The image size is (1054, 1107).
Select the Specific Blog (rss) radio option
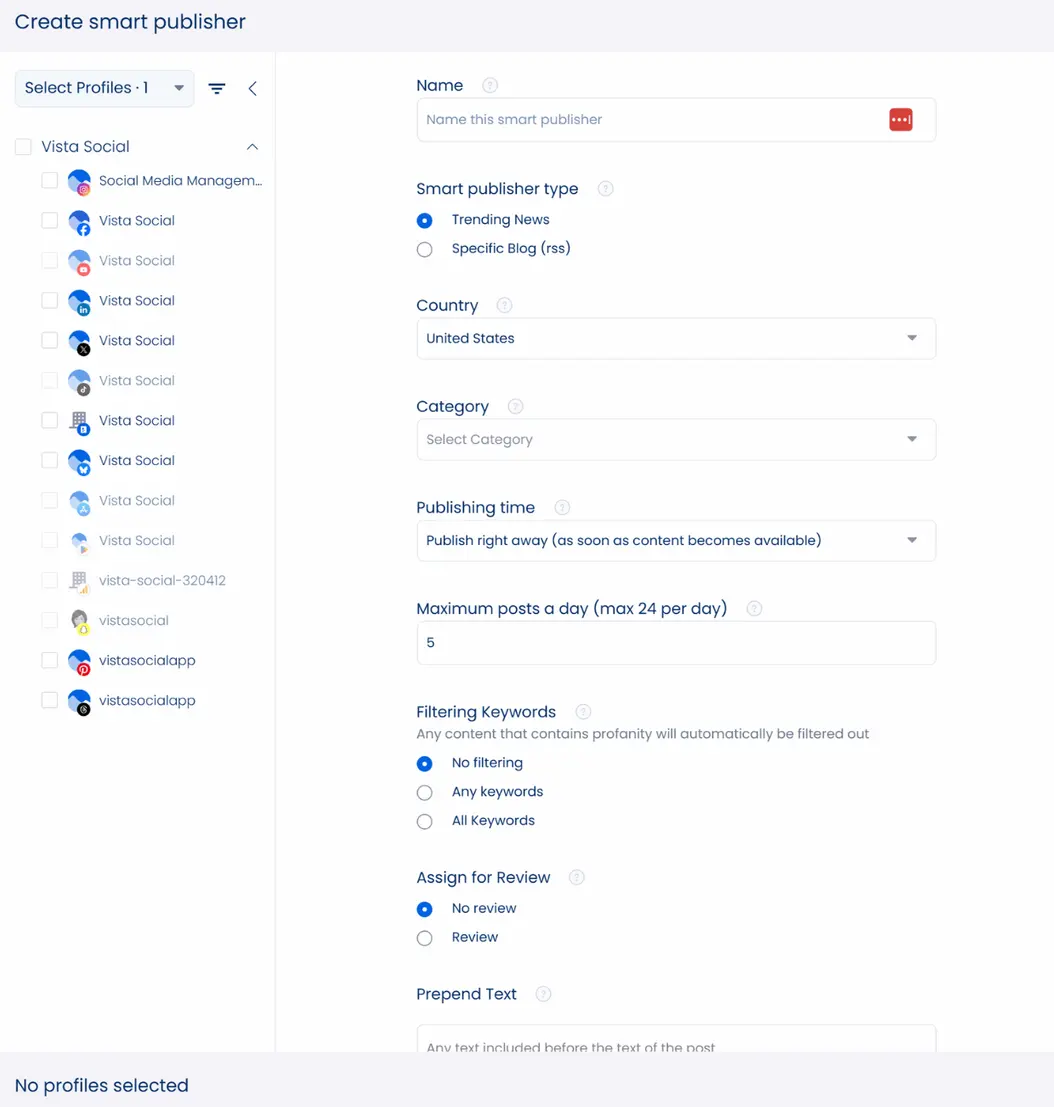(x=425, y=249)
